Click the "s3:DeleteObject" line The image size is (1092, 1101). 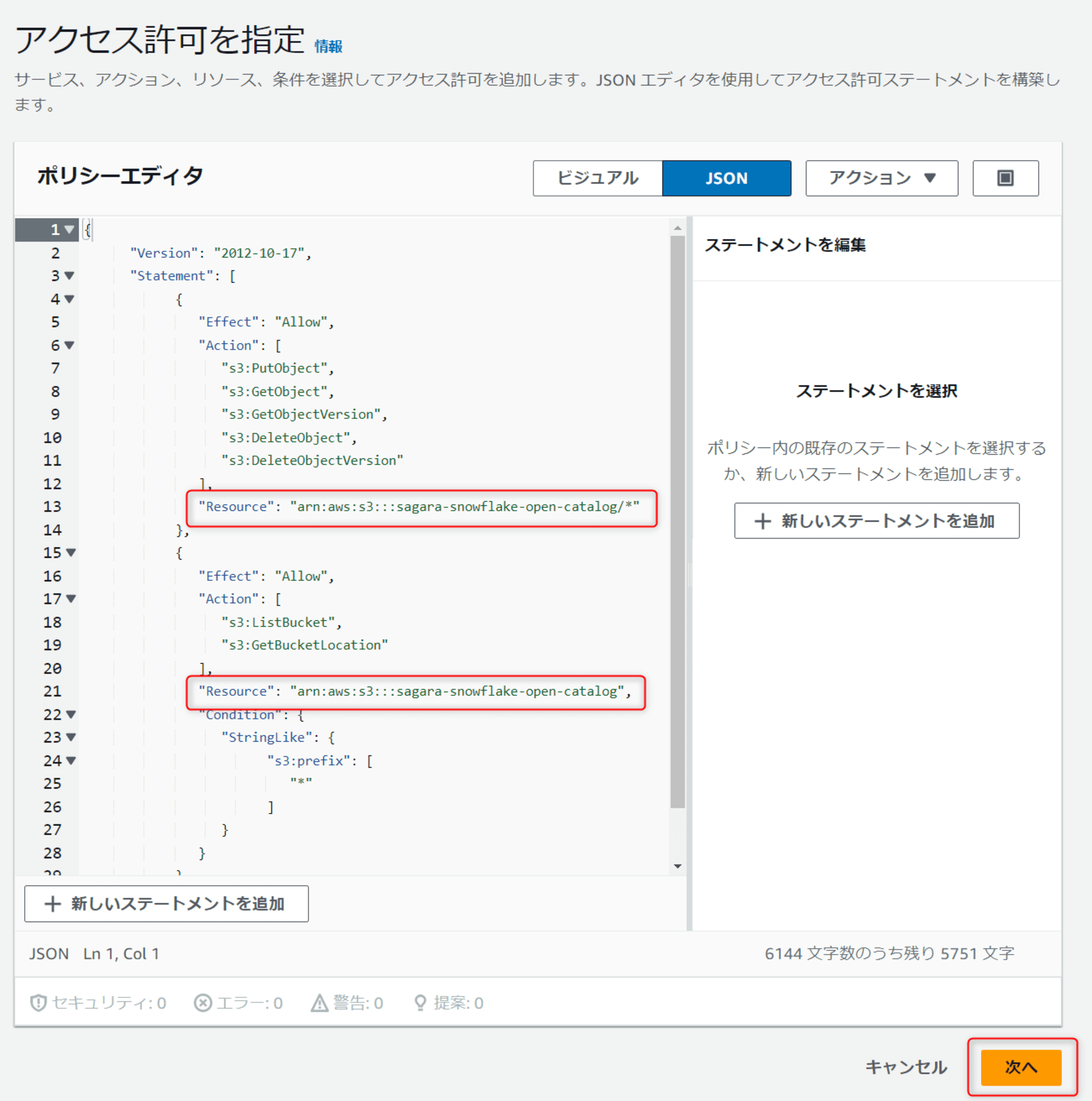289,438
